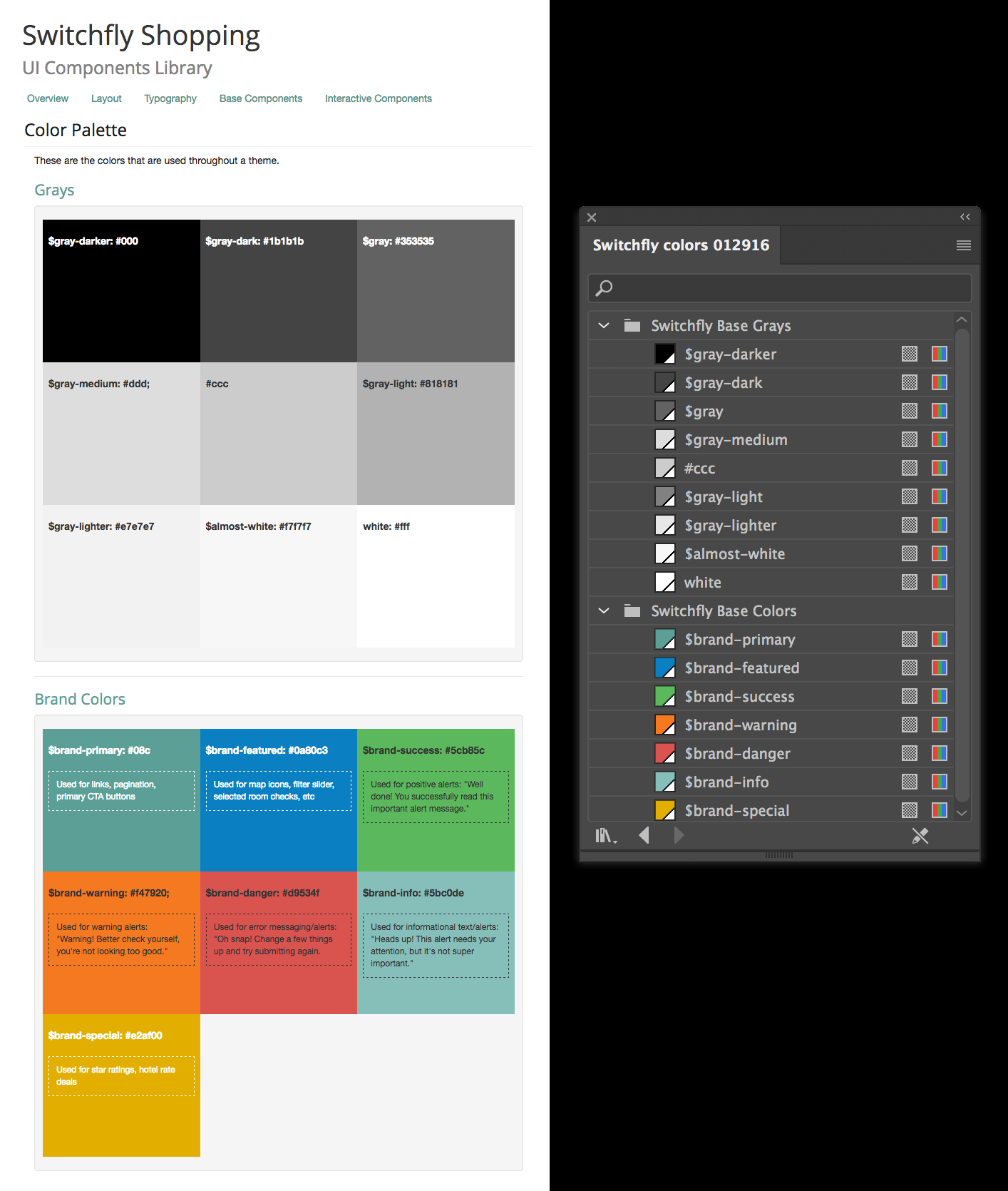Click RGB mode icon for $brand-featured
Viewport: 1008px width, 1191px height.
tap(940, 668)
